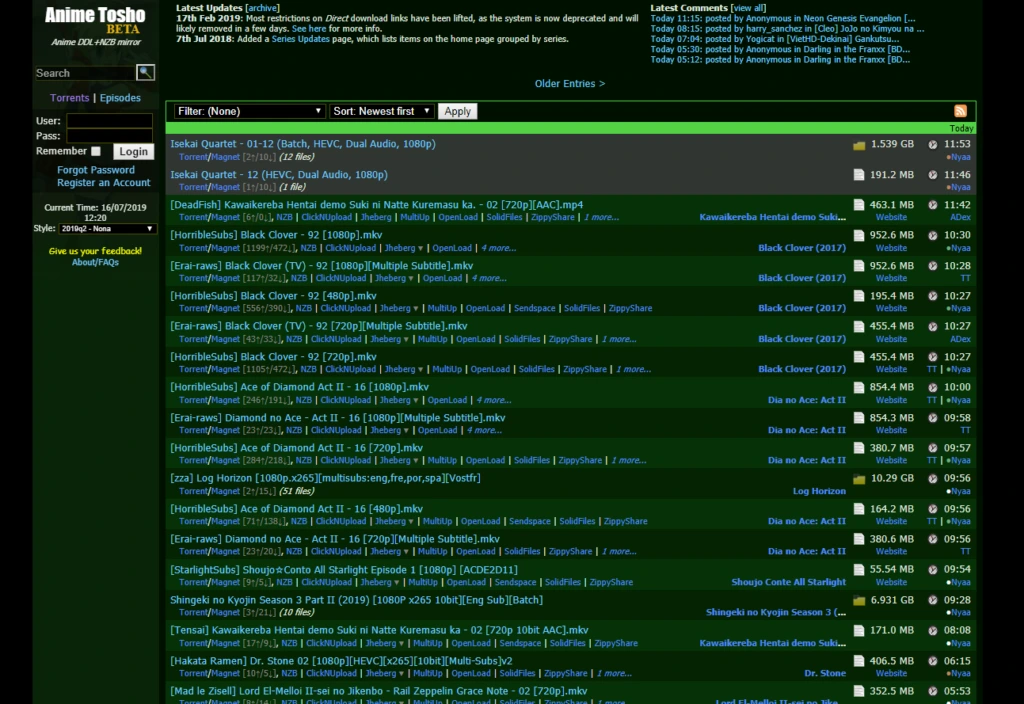Click the folder icon on Log Horizon batch entry
The width and height of the screenshot is (1024, 704).
[x=858, y=478]
